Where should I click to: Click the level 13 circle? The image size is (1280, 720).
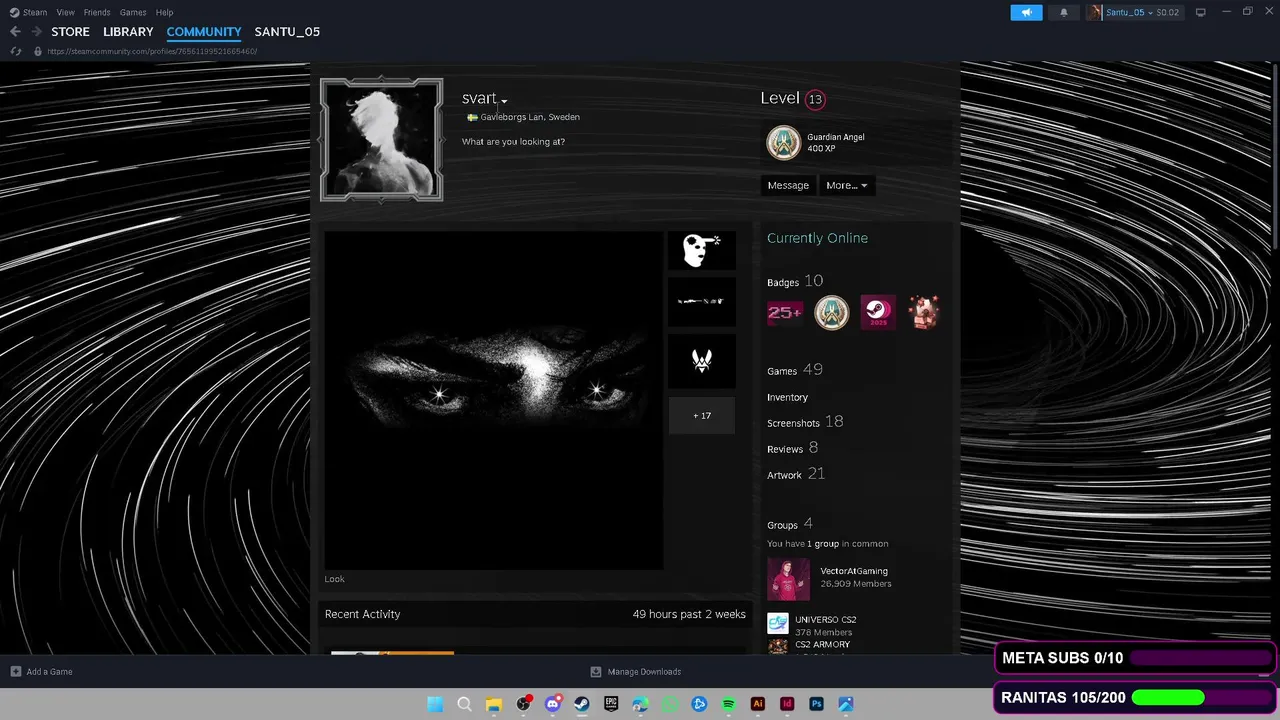point(815,99)
